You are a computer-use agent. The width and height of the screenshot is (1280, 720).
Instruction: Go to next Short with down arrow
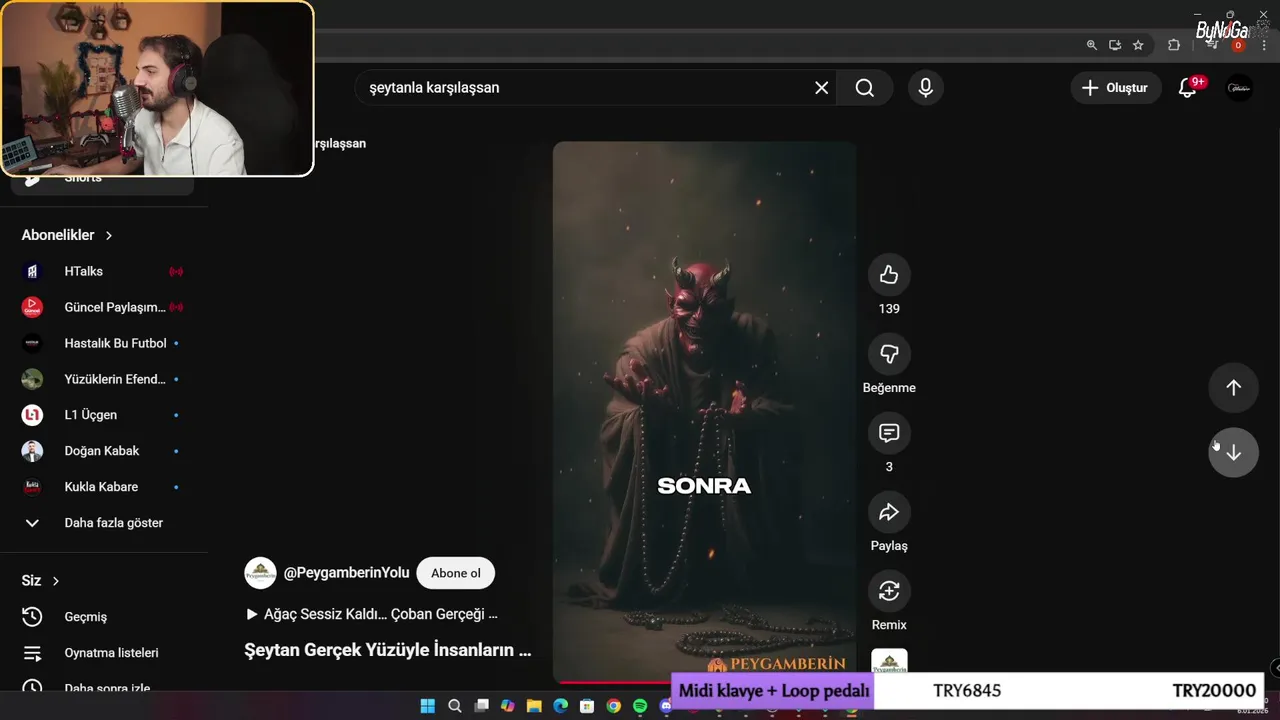tap(1233, 453)
